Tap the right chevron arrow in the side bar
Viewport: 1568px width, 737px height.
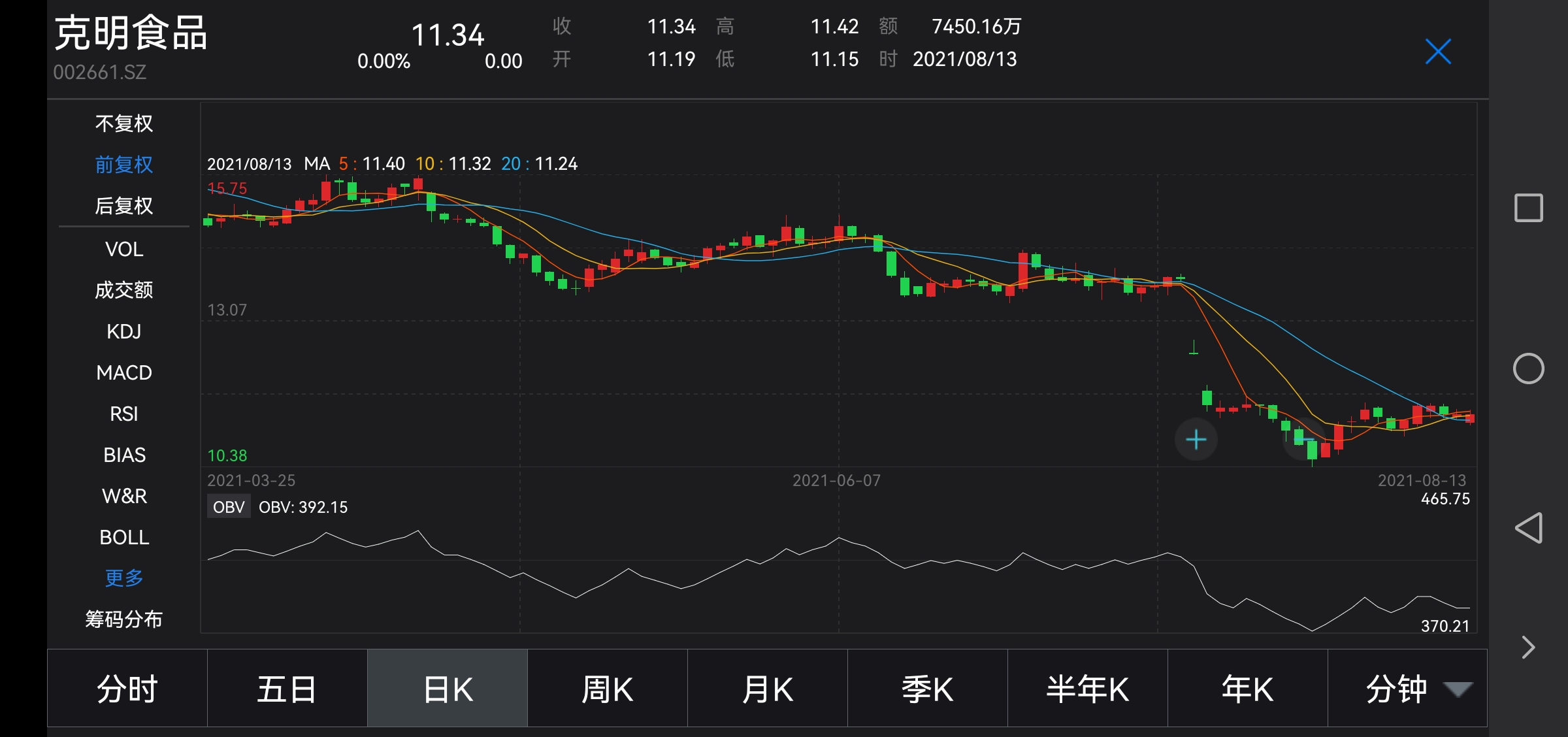pos(1528,647)
